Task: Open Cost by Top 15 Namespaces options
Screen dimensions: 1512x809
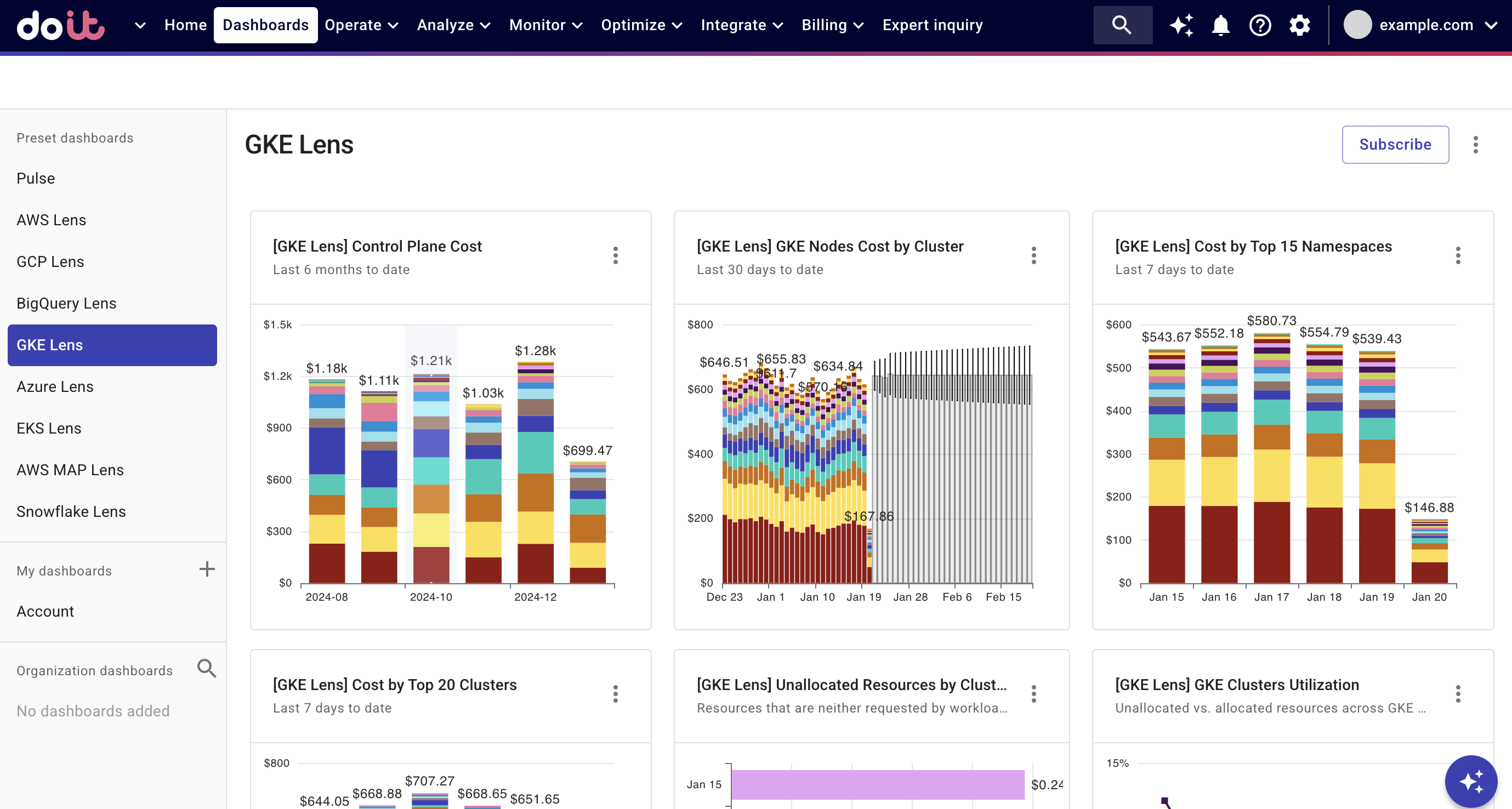Action: pyautogui.click(x=1457, y=255)
